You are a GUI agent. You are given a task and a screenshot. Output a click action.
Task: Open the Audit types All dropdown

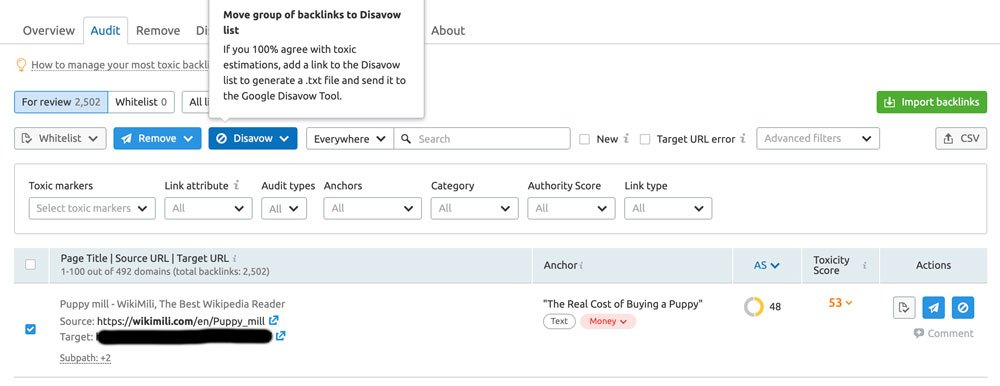(x=284, y=208)
